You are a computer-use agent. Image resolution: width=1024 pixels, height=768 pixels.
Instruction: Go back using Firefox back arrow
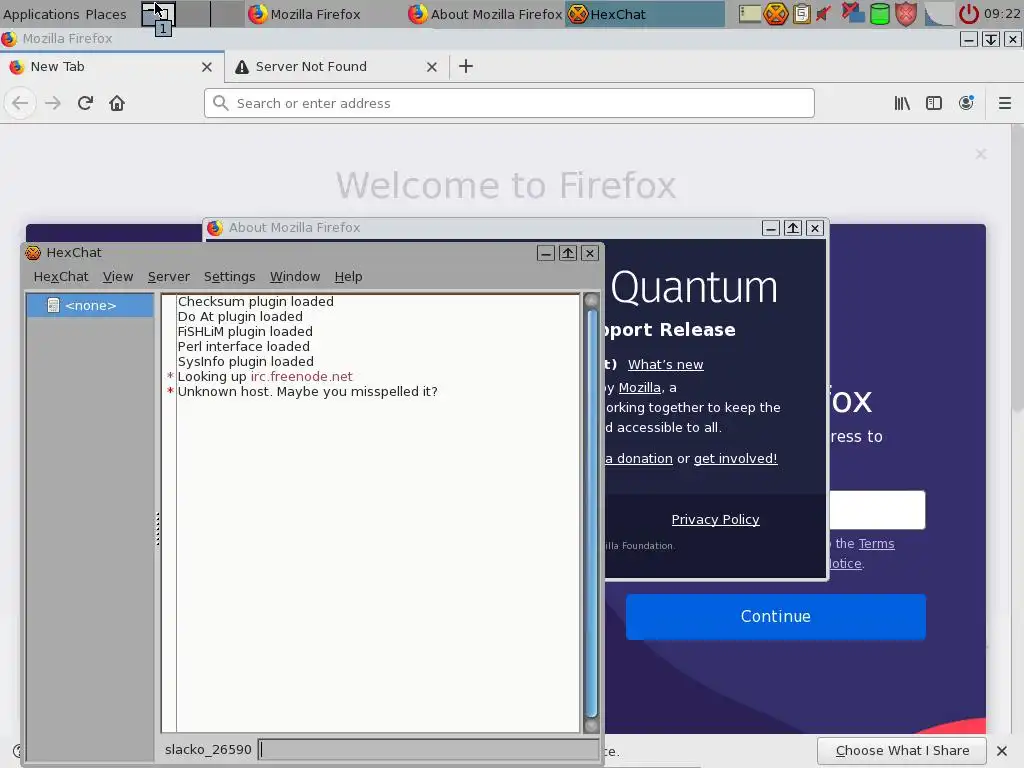coord(20,103)
